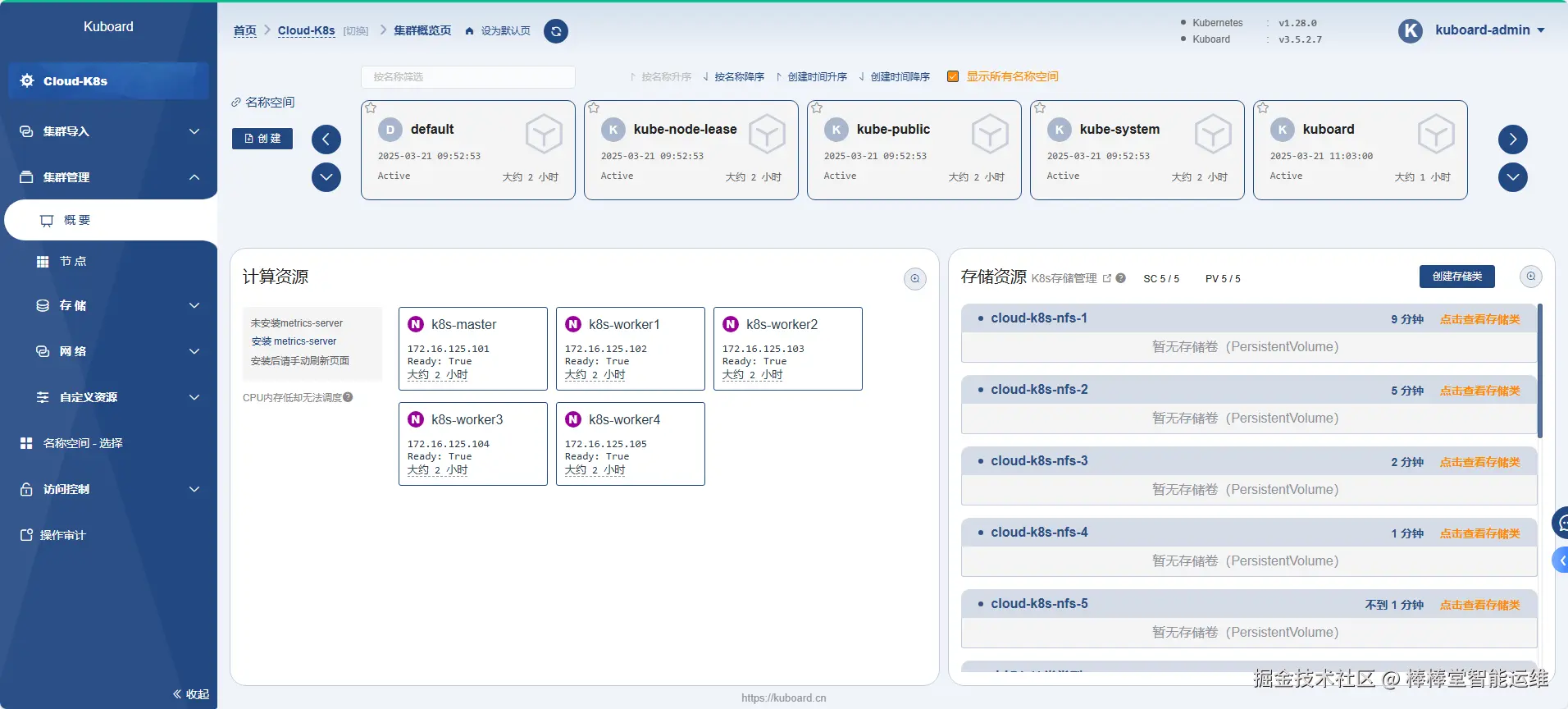Click the cube icon on kuboard card
Viewport: 1568px width, 709px height.
pos(1436,134)
